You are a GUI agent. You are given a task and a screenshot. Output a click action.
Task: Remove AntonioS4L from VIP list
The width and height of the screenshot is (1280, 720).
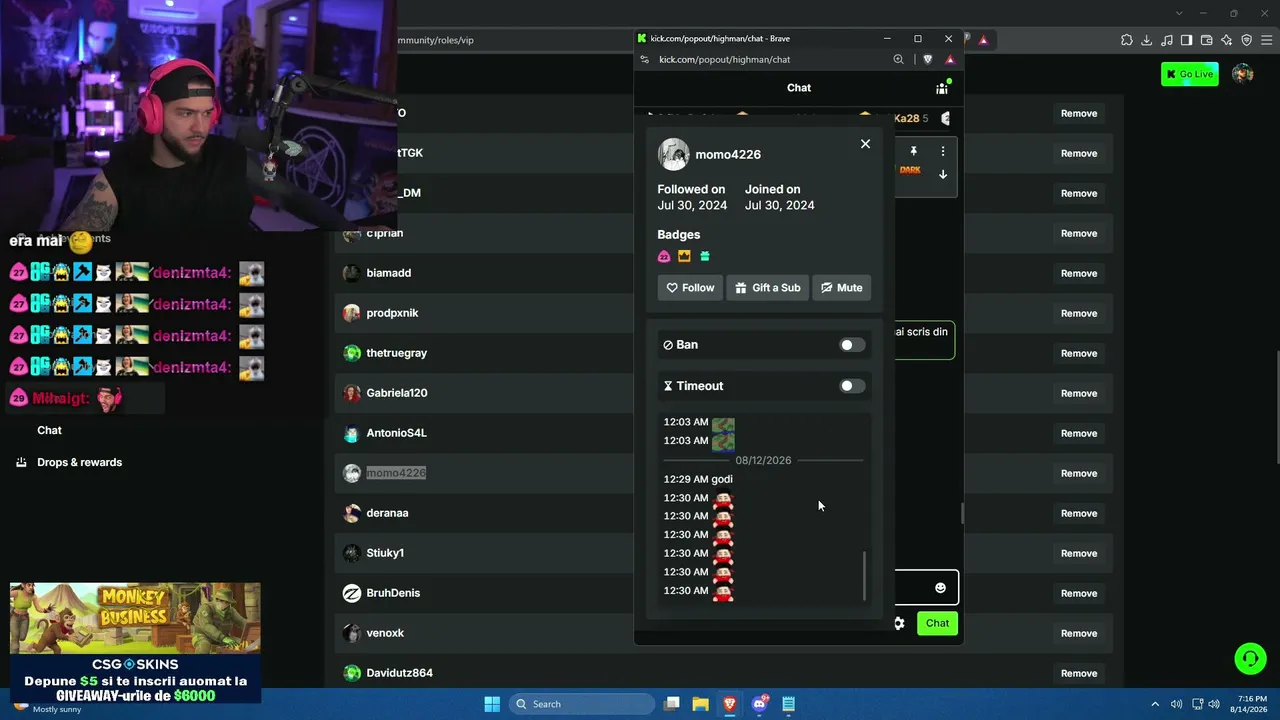(x=1079, y=433)
